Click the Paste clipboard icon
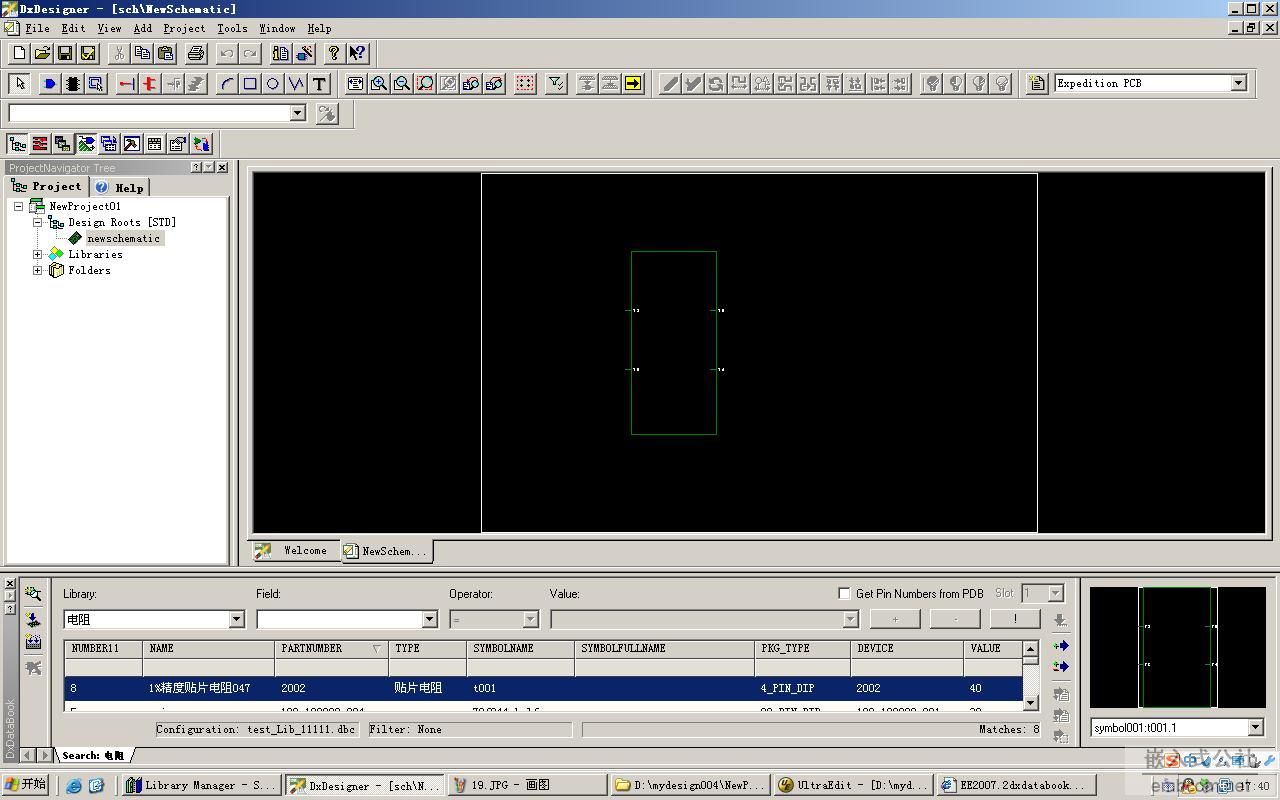This screenshot has width=1280, height=800. (166, 53)
